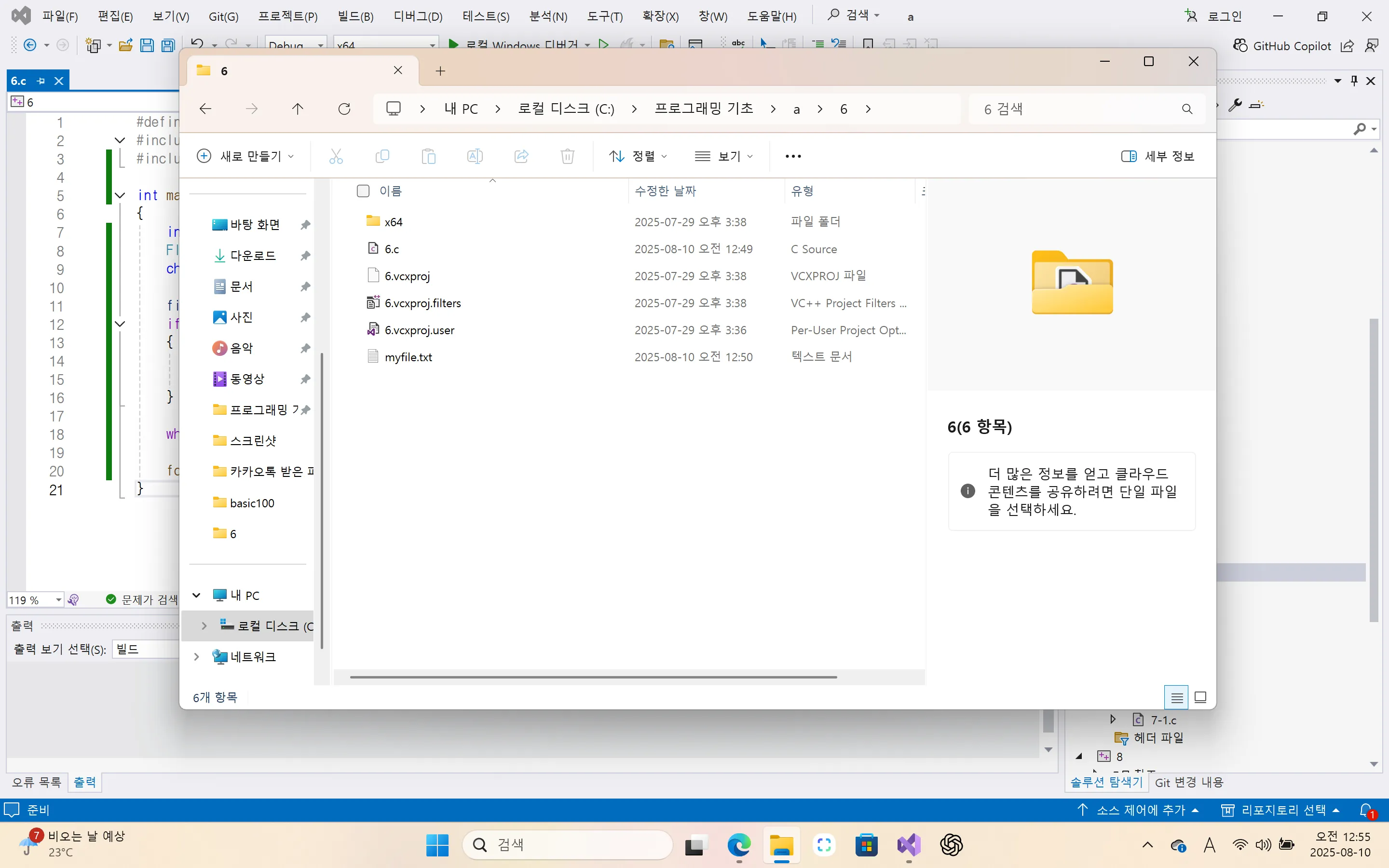Switch to large thumbnails view icon in Explorer
Image resolution: width=1389 pixels, height=868 pixels.
1200,697
